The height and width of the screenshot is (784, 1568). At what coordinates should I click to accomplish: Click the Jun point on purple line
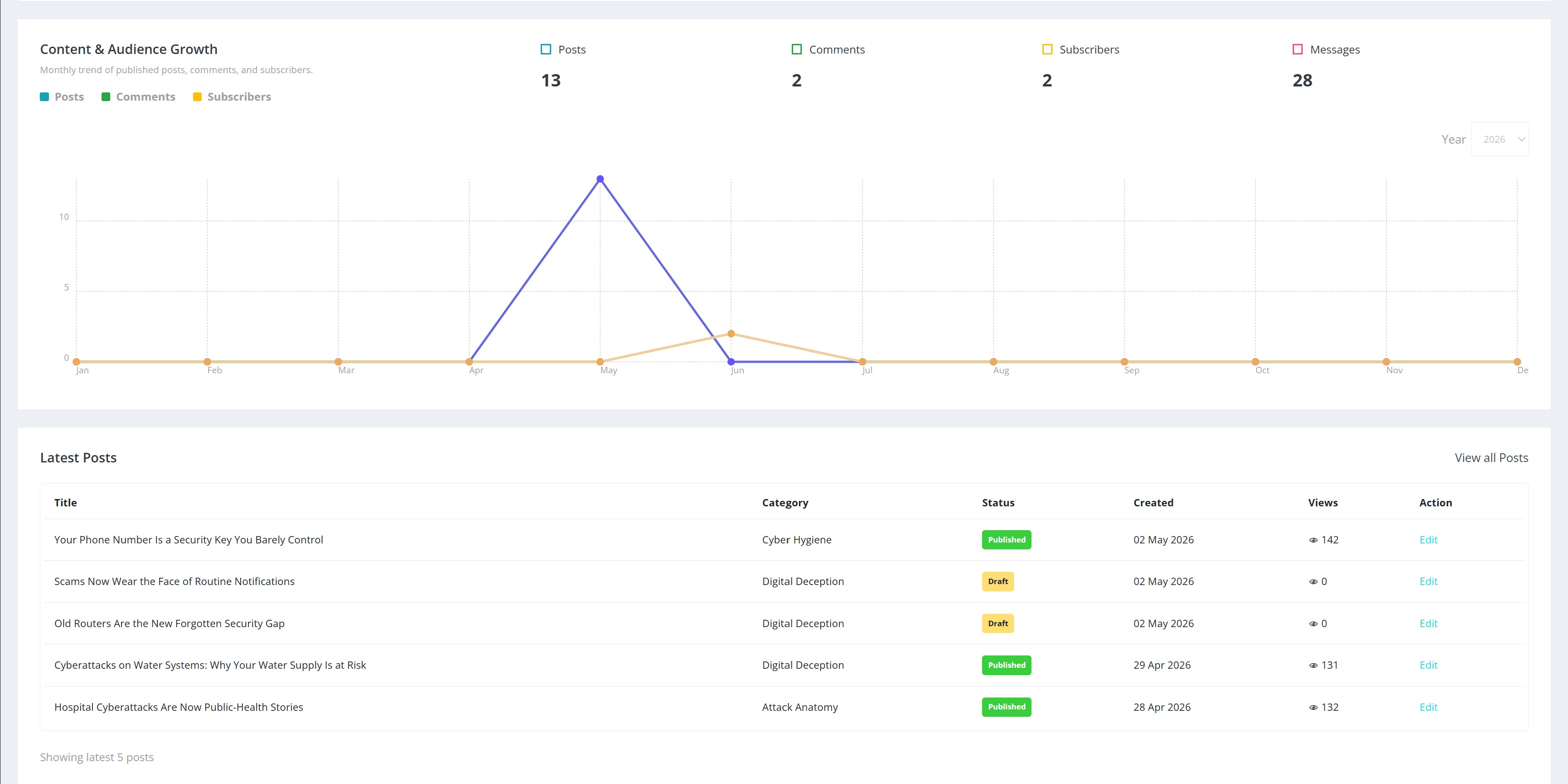(731, 361)
